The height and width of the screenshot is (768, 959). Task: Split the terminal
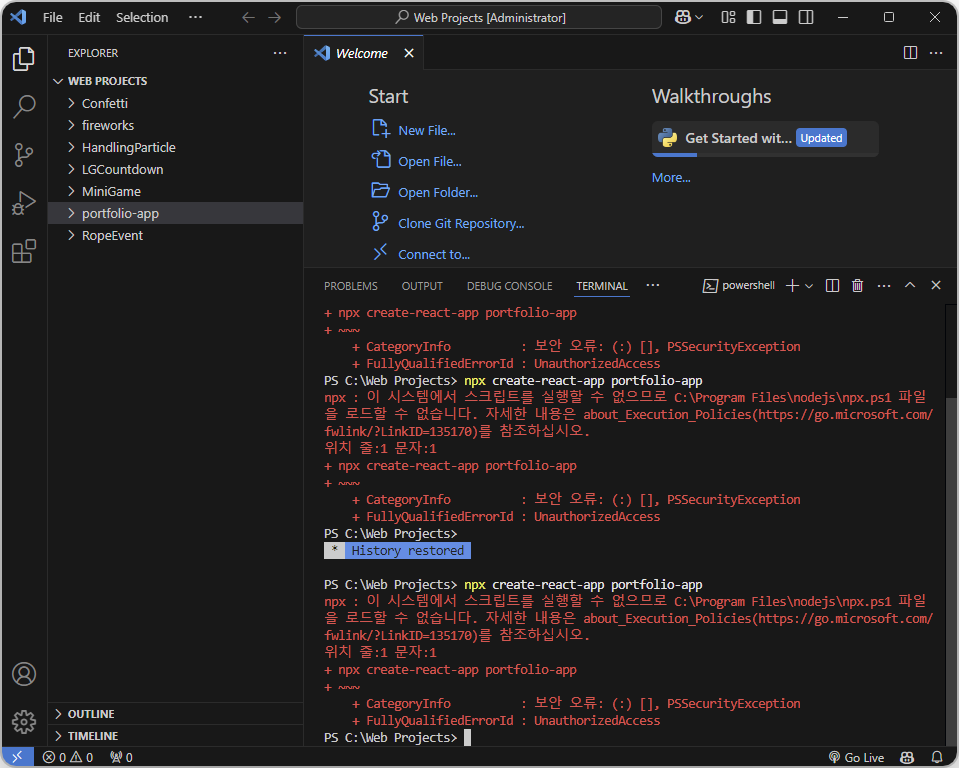832,286
